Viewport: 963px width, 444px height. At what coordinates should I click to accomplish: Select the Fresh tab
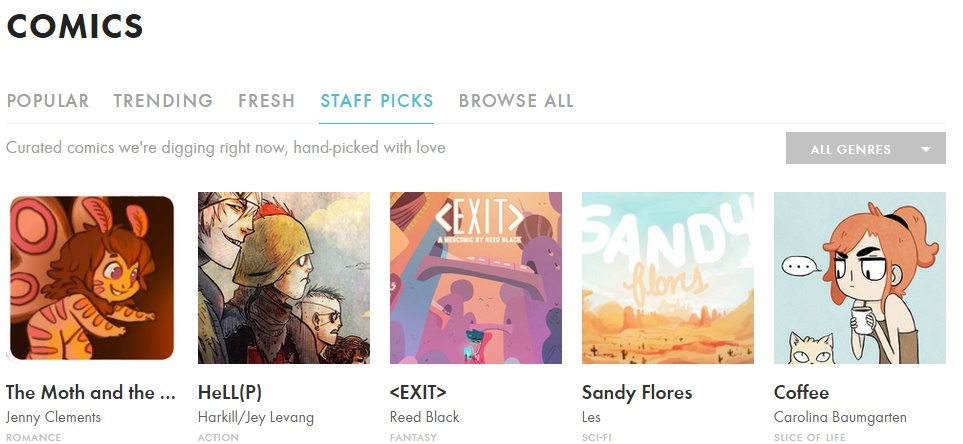coord(267,101)
